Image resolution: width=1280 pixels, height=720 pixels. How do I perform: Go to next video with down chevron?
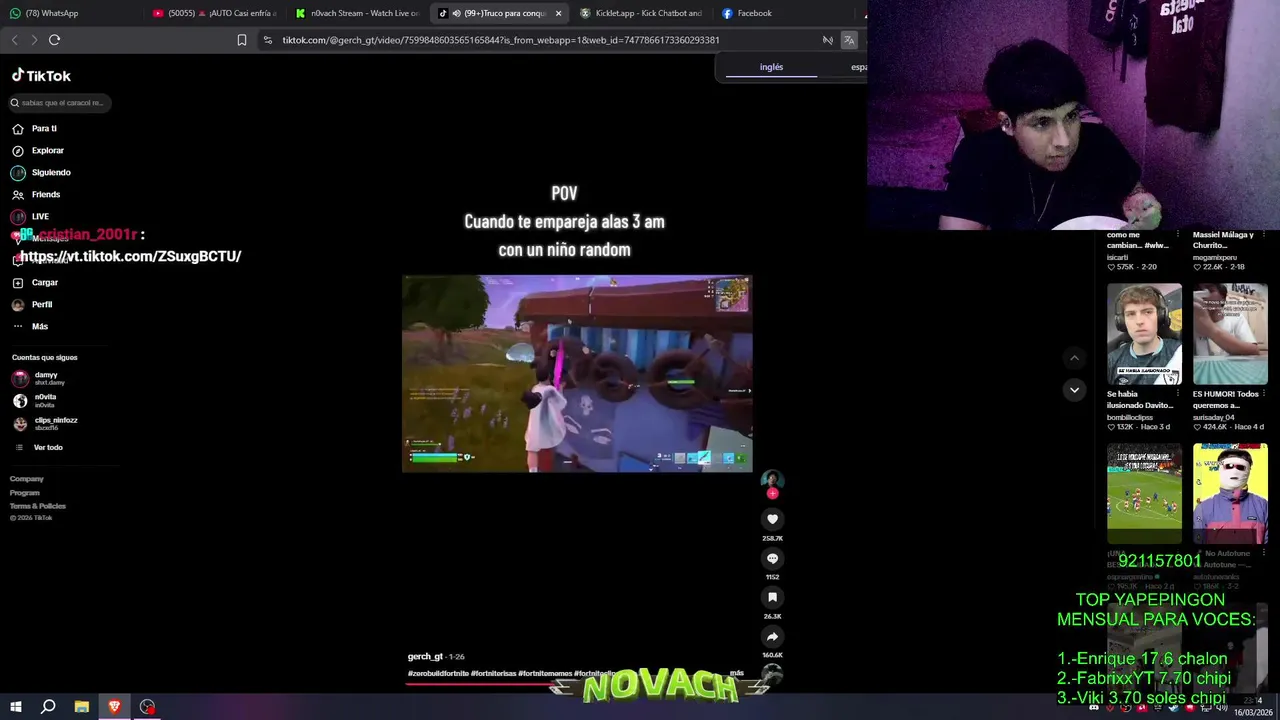[1074, 390]
